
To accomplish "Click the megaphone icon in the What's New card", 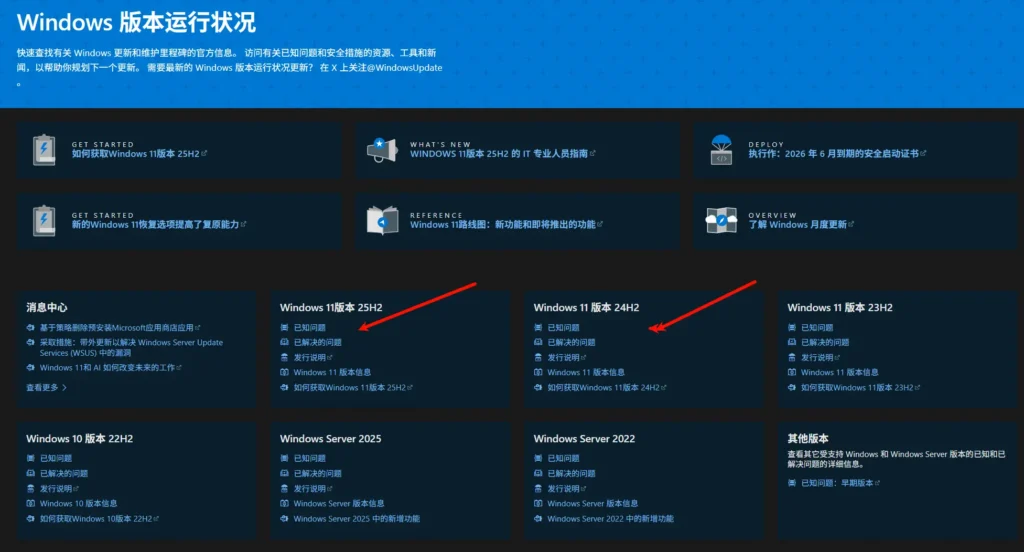I will 382,150.
